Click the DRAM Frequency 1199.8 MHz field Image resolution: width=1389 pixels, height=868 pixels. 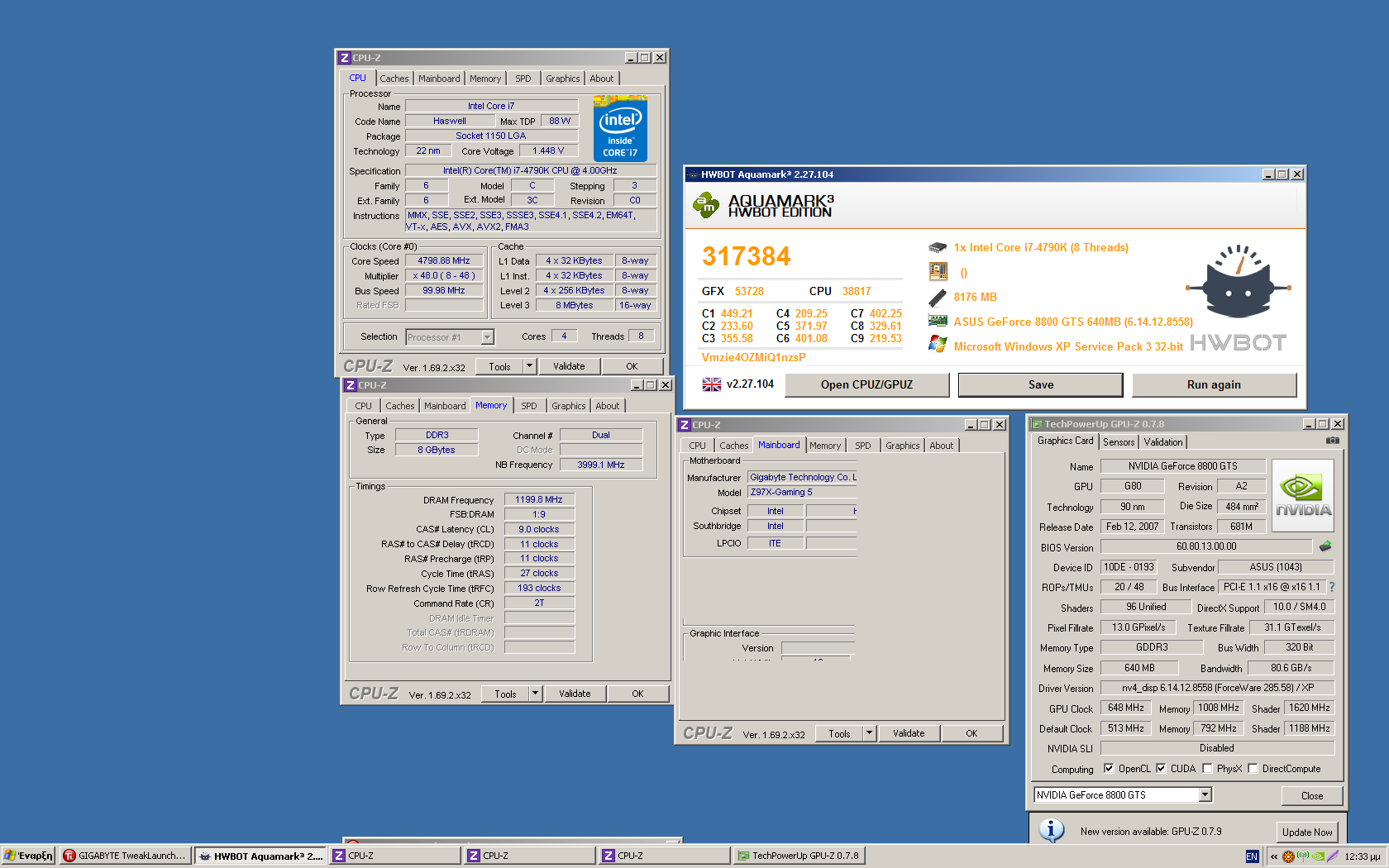click(539, 499)
